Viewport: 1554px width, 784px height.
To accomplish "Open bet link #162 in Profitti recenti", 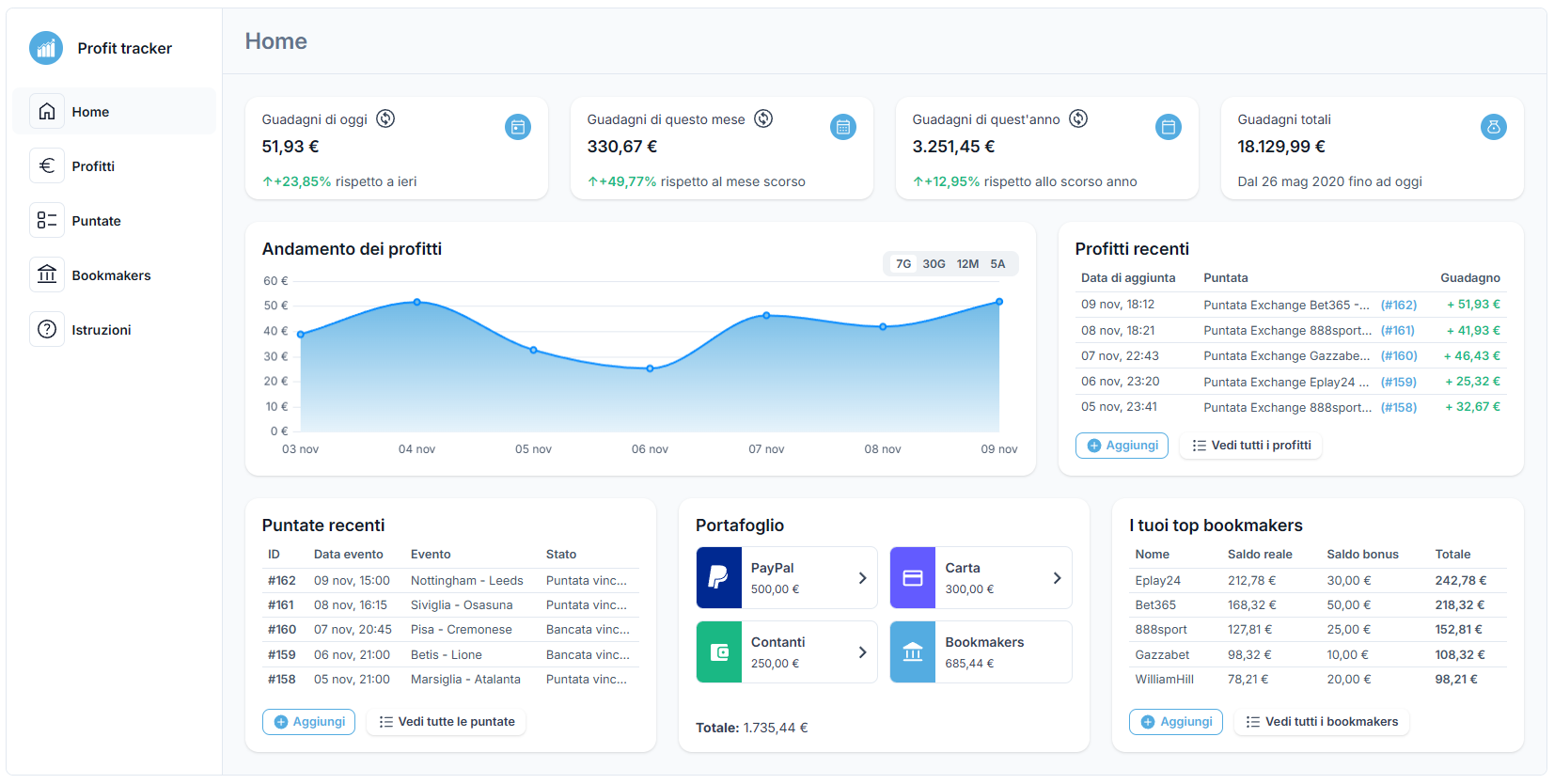I will click(1399, 306).
